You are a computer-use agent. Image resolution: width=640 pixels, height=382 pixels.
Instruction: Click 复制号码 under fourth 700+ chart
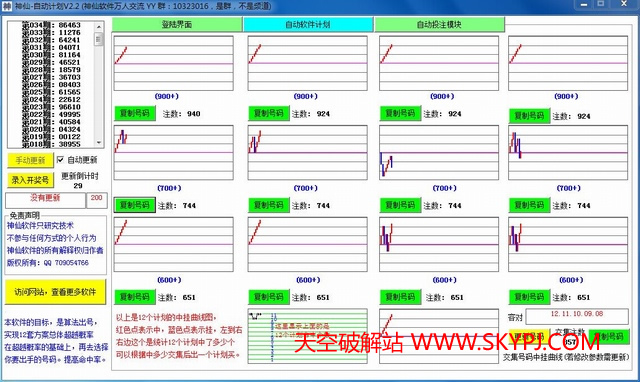(529, 205)
